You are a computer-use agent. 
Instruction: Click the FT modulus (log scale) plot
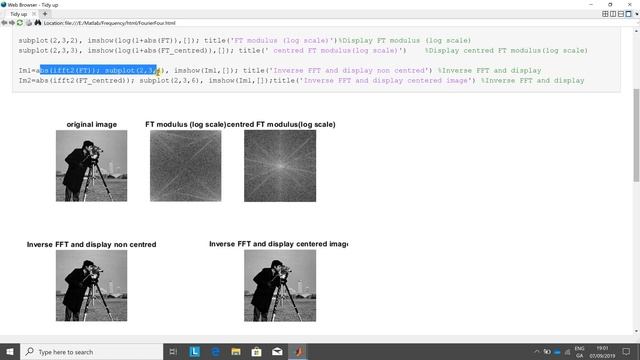186,166
